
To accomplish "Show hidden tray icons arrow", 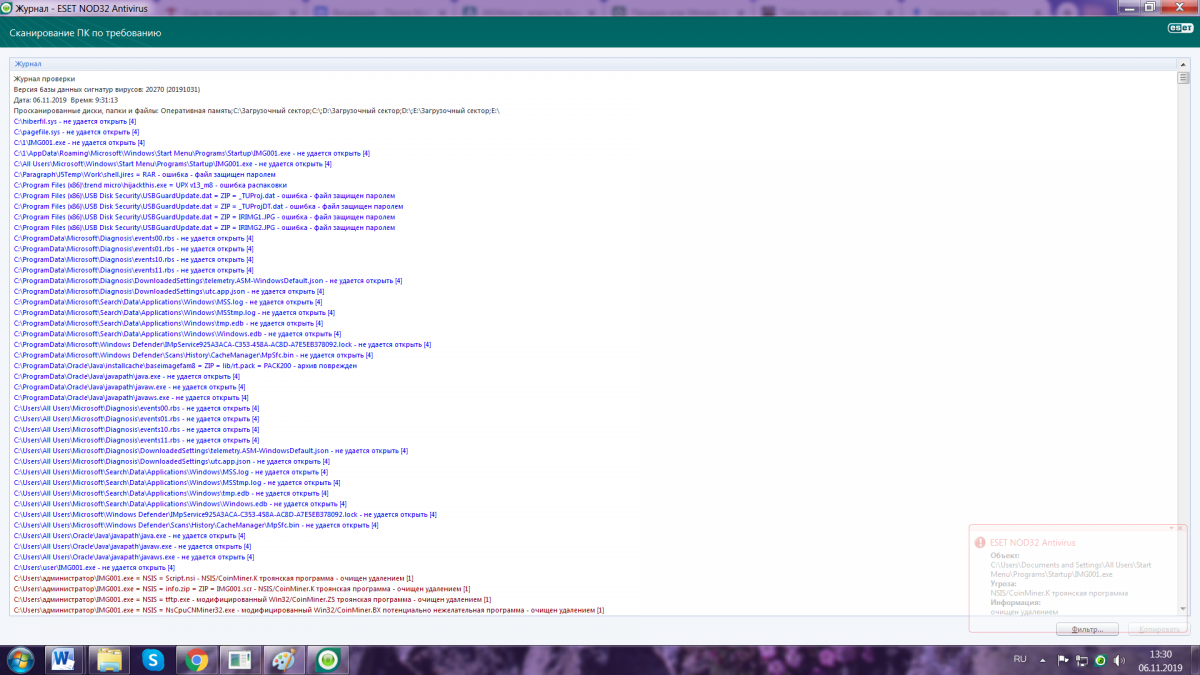I will coord(1044,660).
